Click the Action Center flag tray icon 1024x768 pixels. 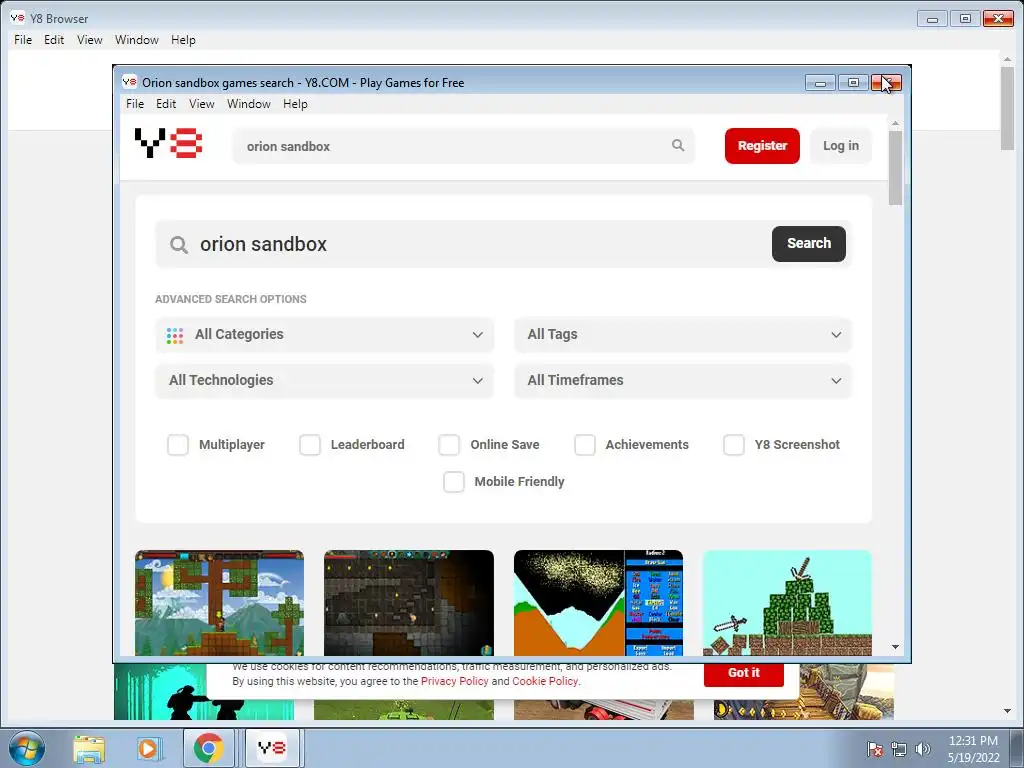(x=874, y=749)
